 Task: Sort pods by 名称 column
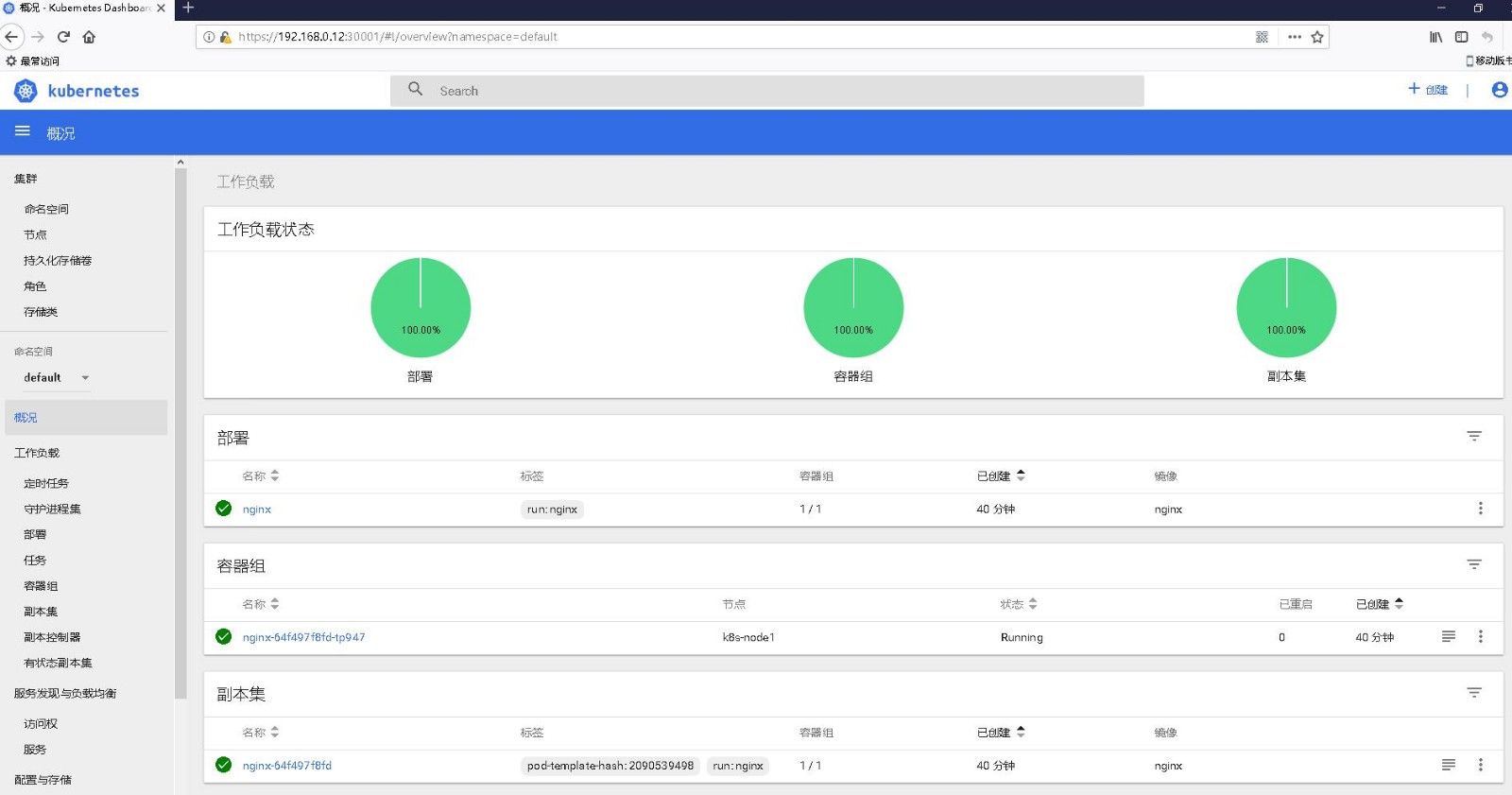(x=260, y=604)
